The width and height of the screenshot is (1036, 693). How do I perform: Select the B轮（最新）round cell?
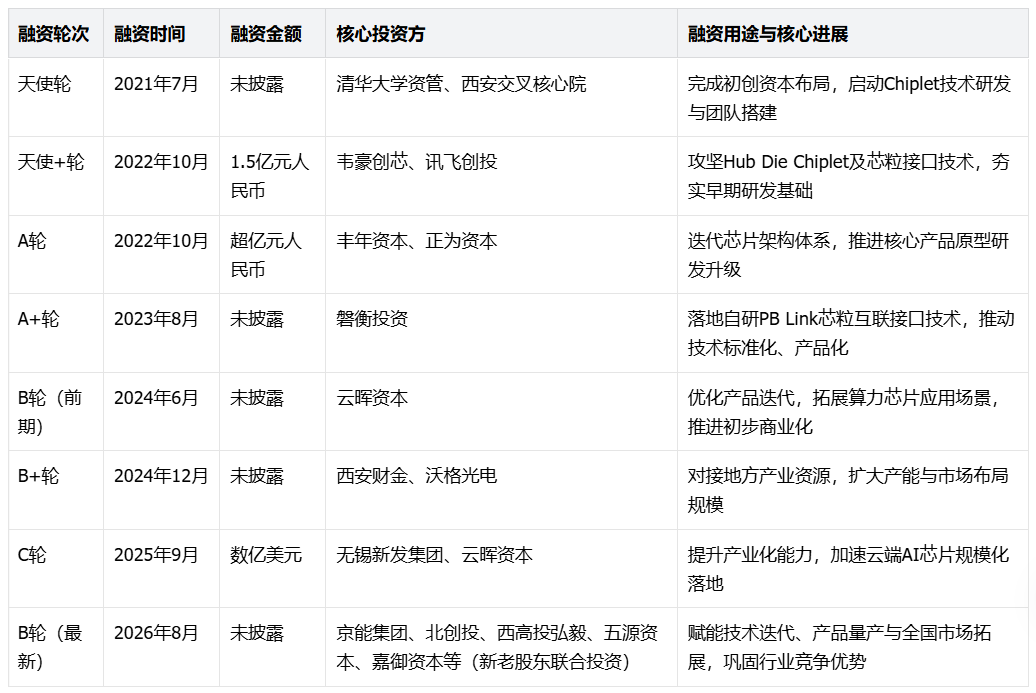(56, 647)
